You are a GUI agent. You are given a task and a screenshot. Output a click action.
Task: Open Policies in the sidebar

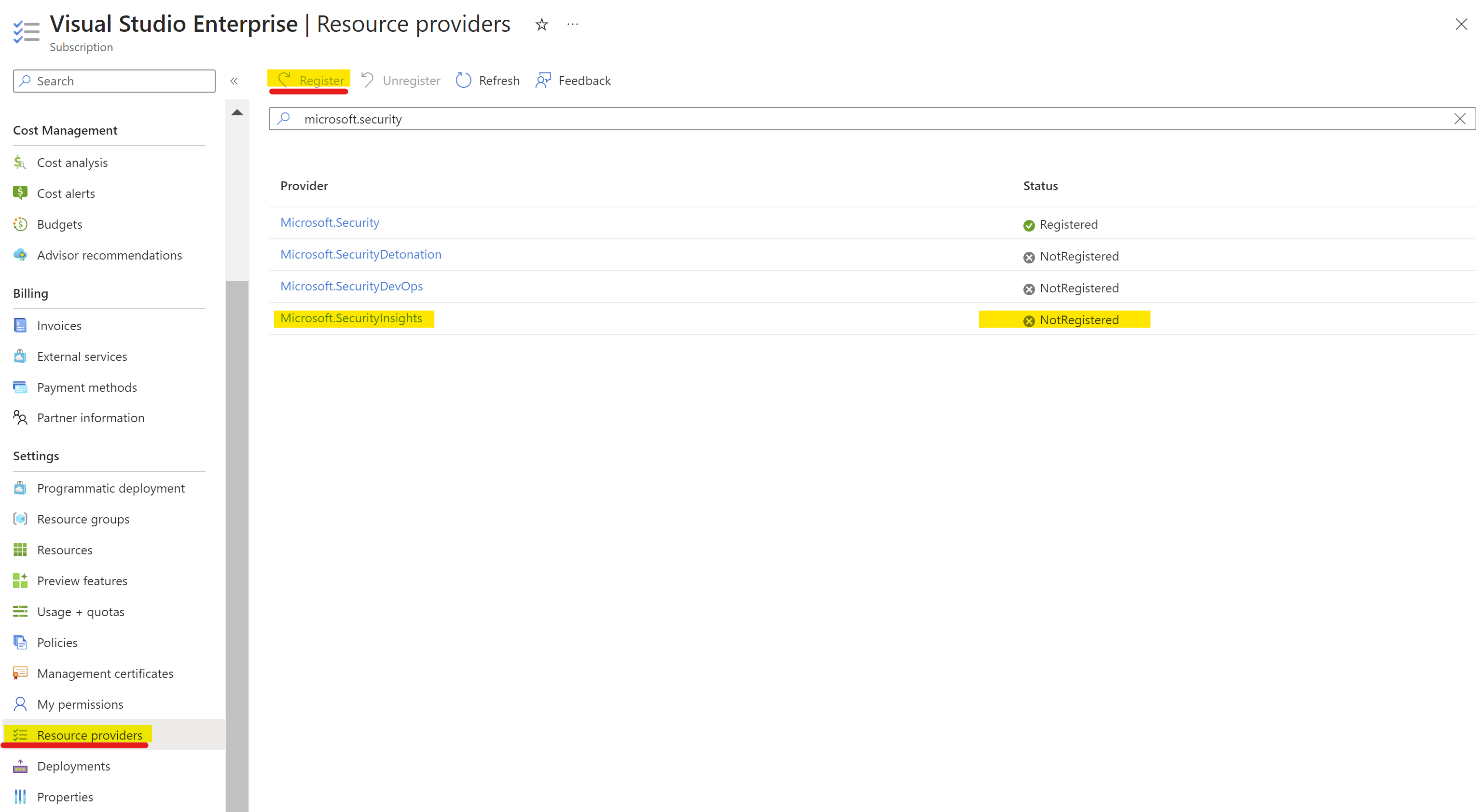click(57, 643)
